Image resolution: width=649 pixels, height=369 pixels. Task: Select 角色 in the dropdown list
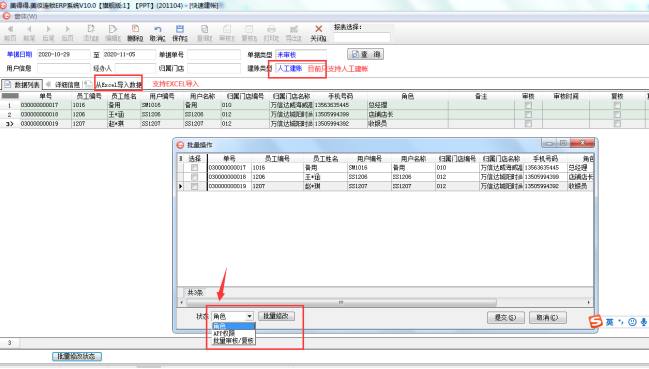click(233, 326)
